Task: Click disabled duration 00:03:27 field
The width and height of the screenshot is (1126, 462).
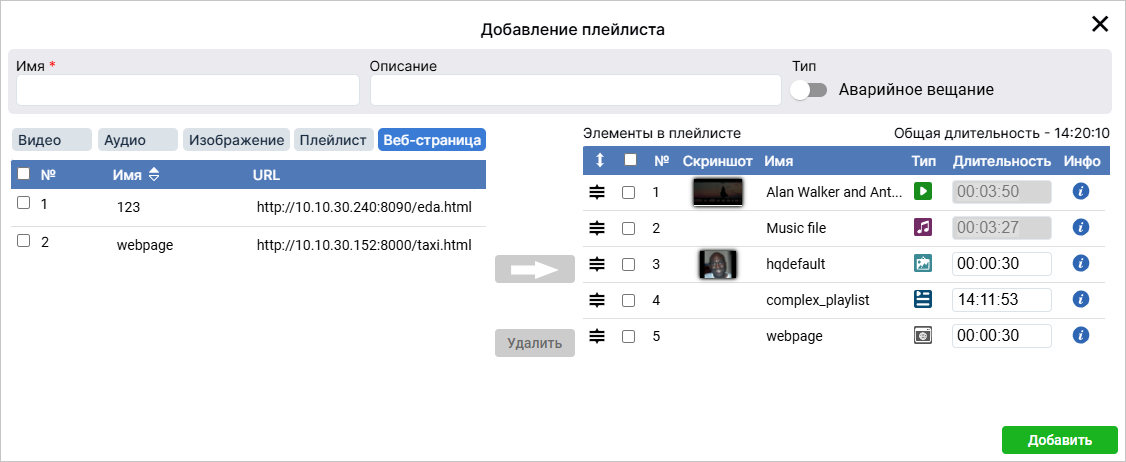Action: (1002, 228)
